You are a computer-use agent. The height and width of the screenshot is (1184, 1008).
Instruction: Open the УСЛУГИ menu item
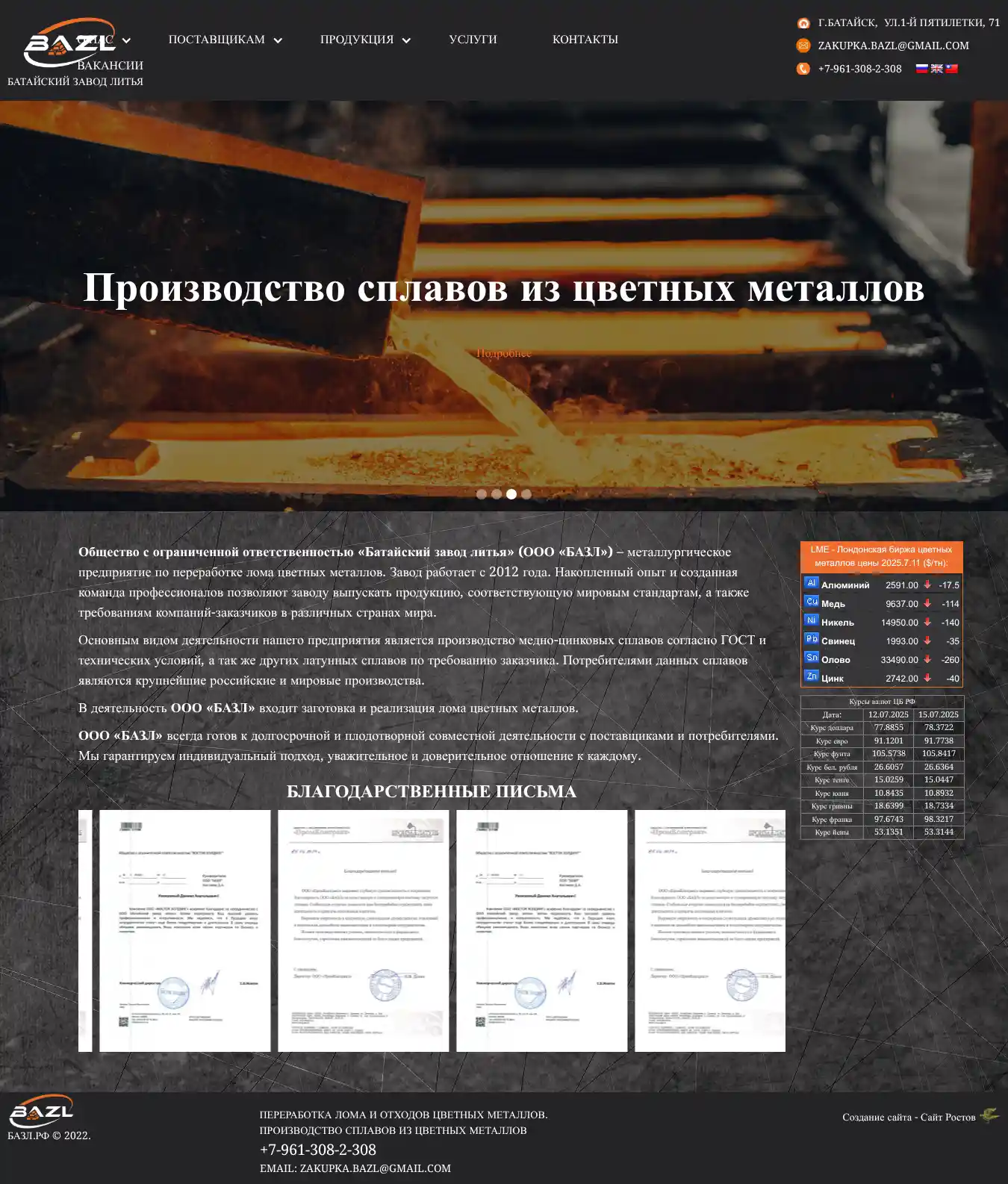pos(473,40)
